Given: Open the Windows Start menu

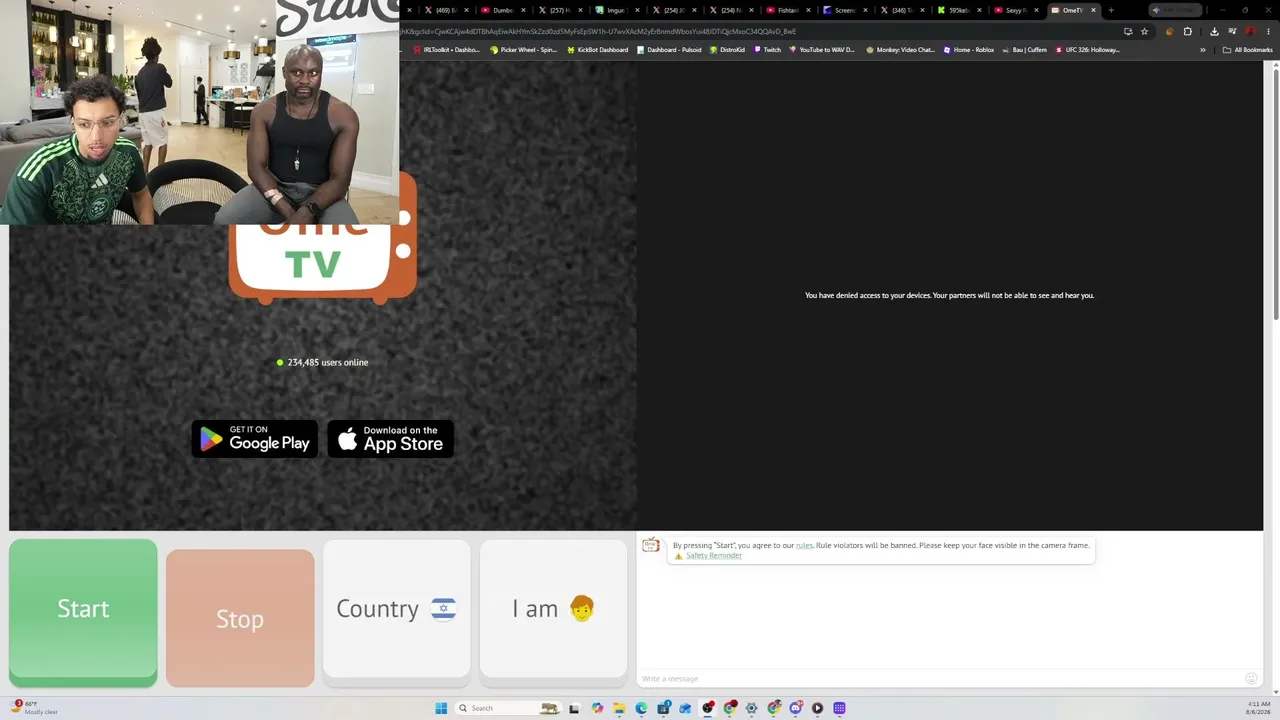Looking at the screenshot, I should (x=441, y=708).
